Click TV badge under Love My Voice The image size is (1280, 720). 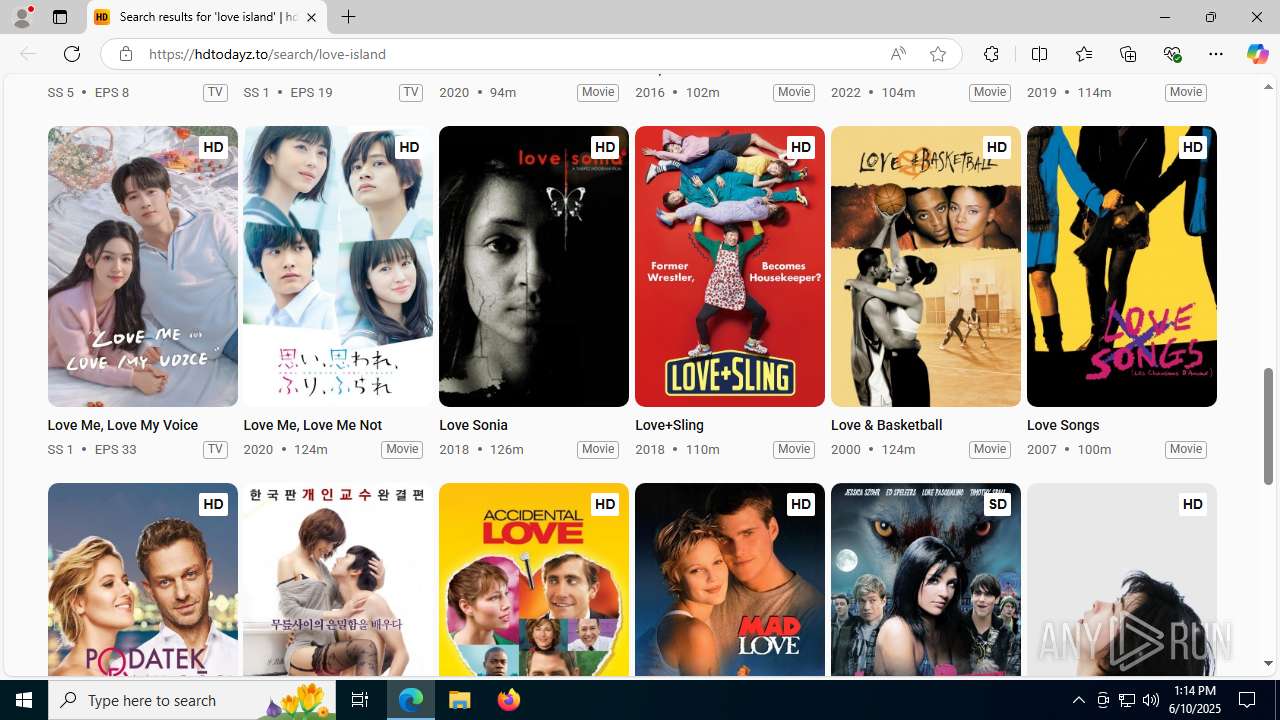(215, 449)
